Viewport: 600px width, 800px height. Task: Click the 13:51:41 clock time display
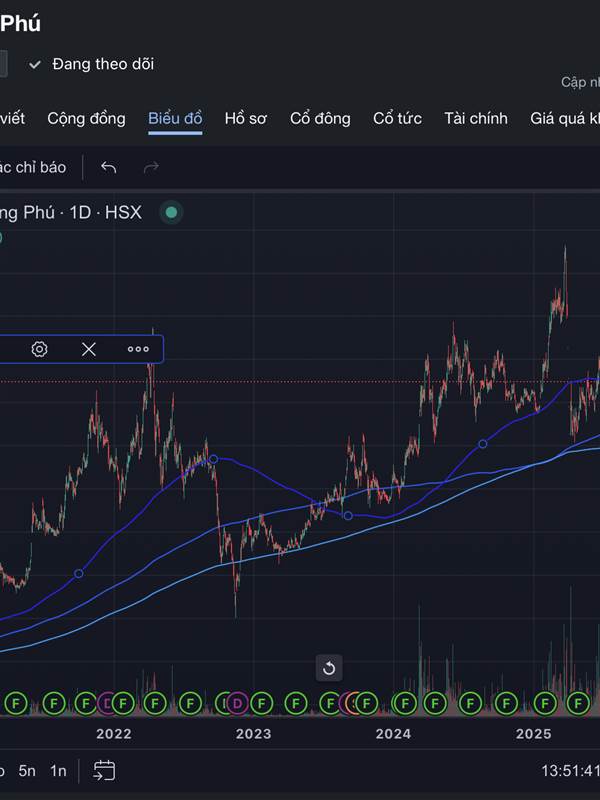[x=570, y=770]
